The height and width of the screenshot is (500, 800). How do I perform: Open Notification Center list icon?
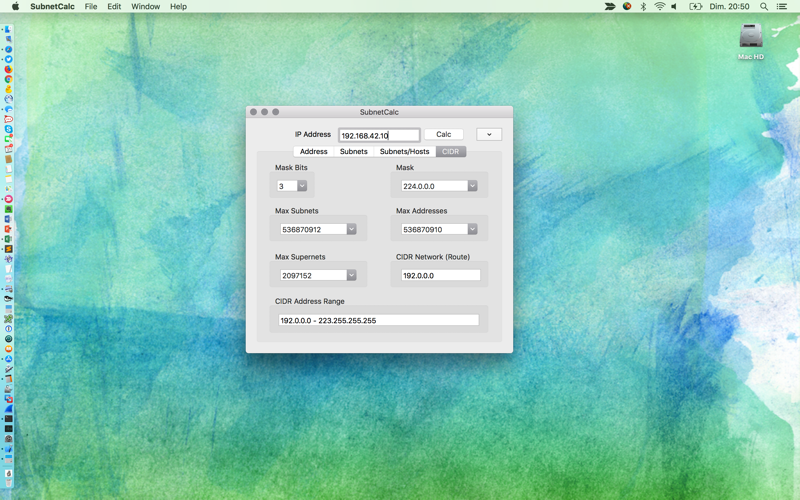click(781, 7)
